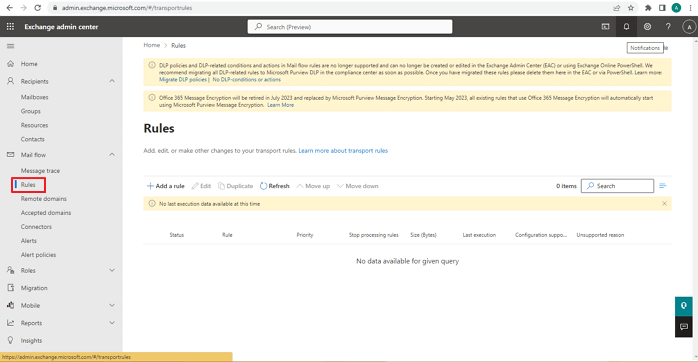
Task: Go back using browser back arrow
Action: [9, 8]
